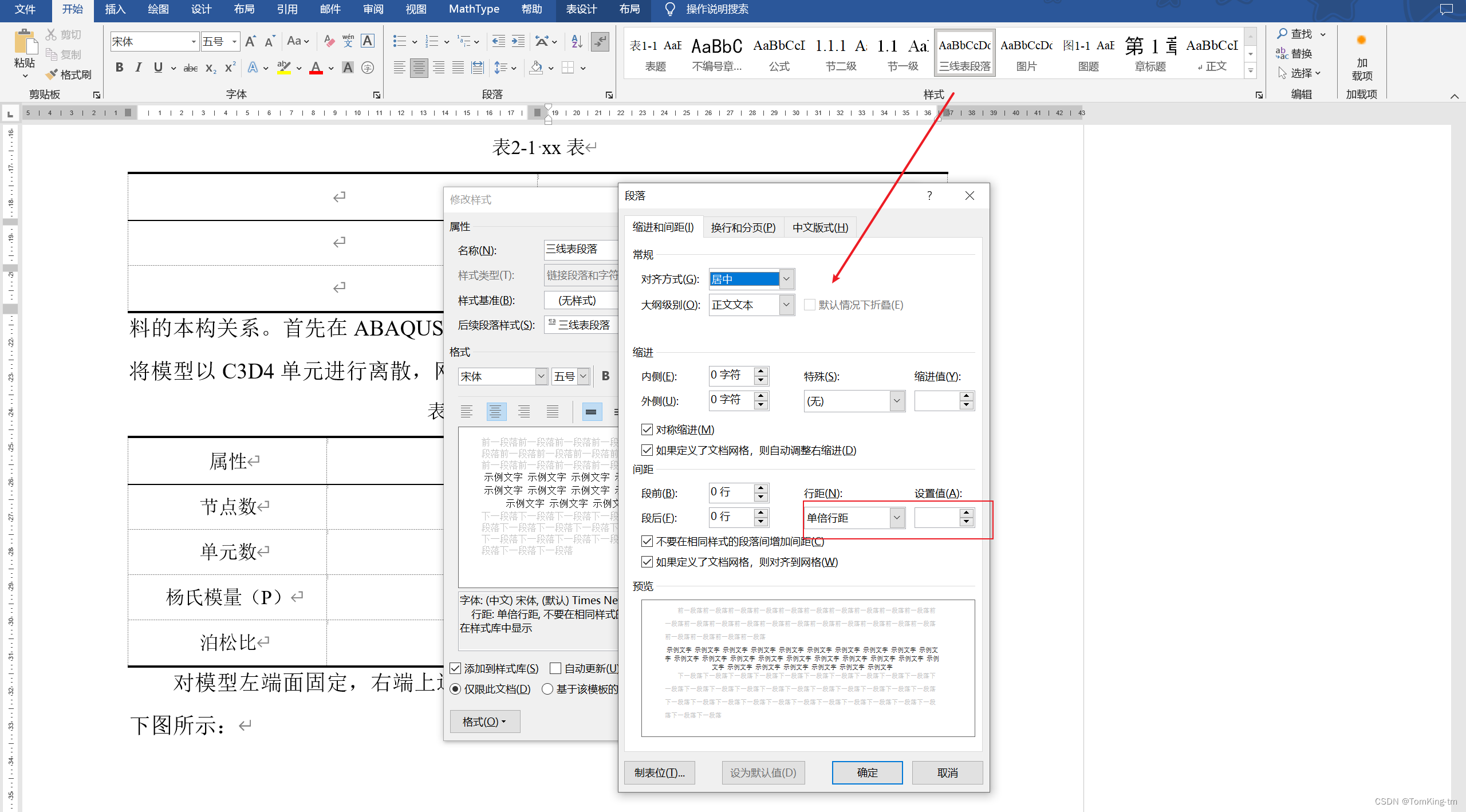Click the bullet list icon
This screenshot has width=1466, height=812.
tap(399, 41)
